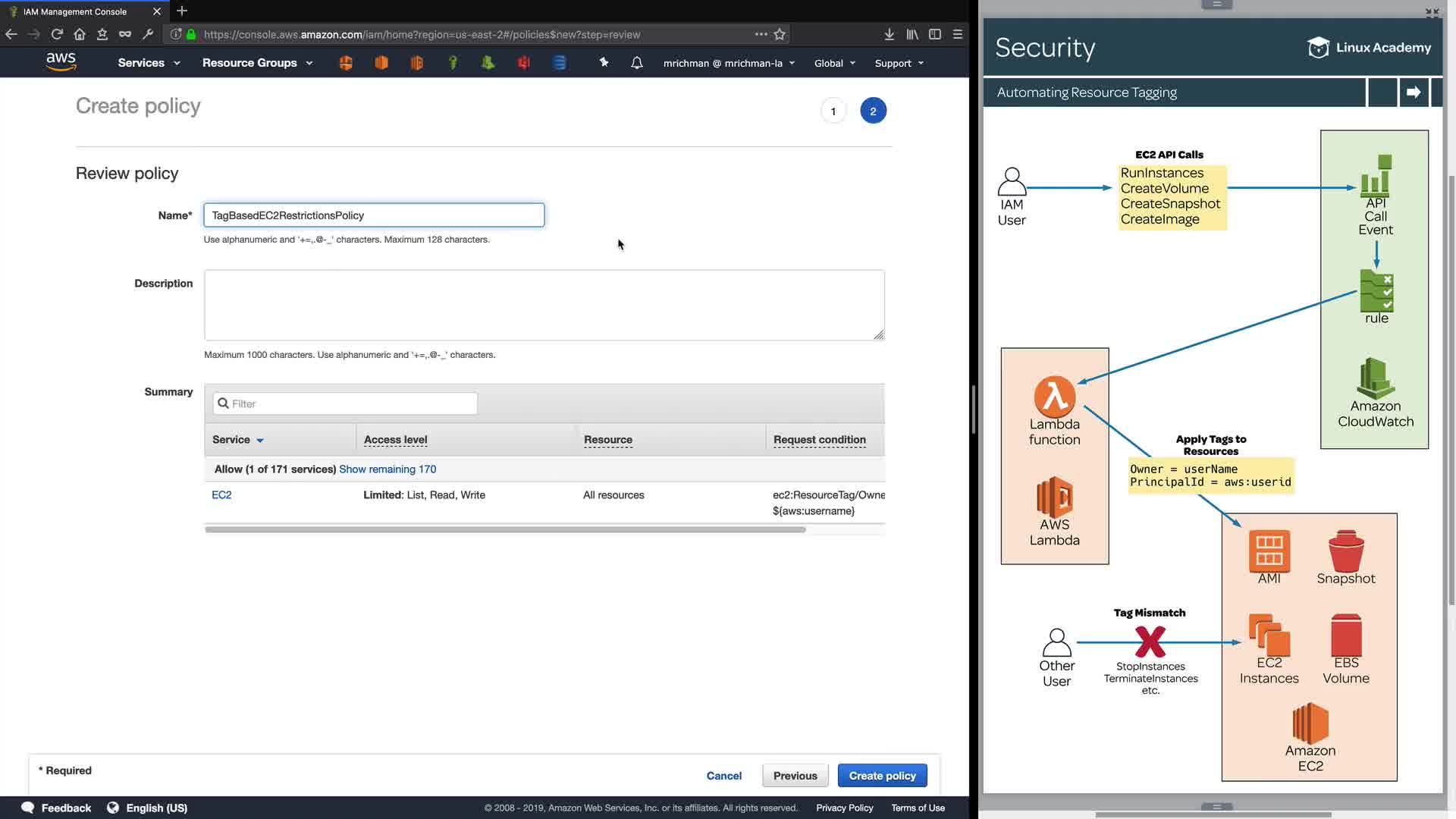1456x819 pixels.
Task: Reload the page with refresh icon
Action: tap(57, 34)
